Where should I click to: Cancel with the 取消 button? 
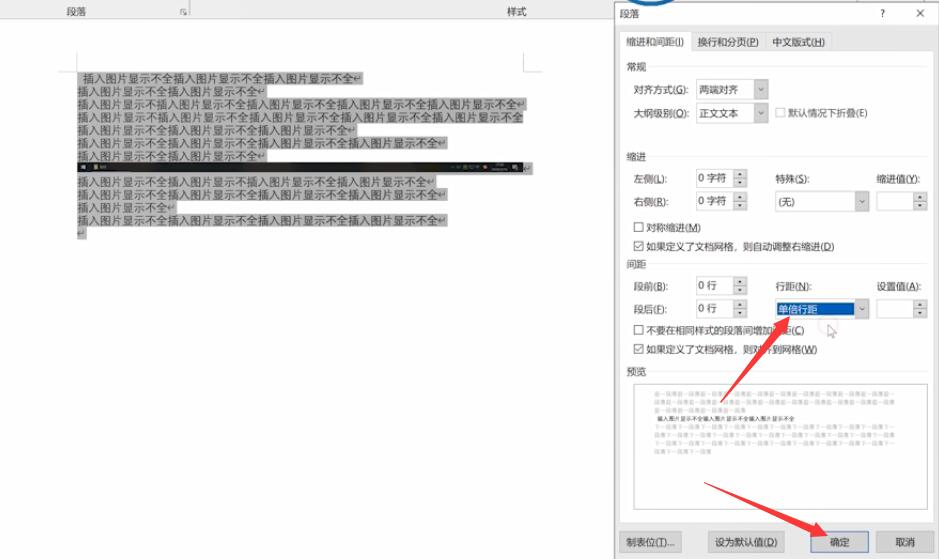tap(905, 542)
